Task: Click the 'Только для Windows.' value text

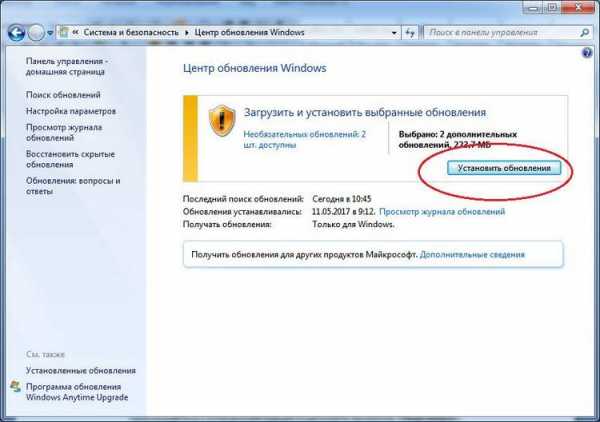Action: click(x=353, y=224)
